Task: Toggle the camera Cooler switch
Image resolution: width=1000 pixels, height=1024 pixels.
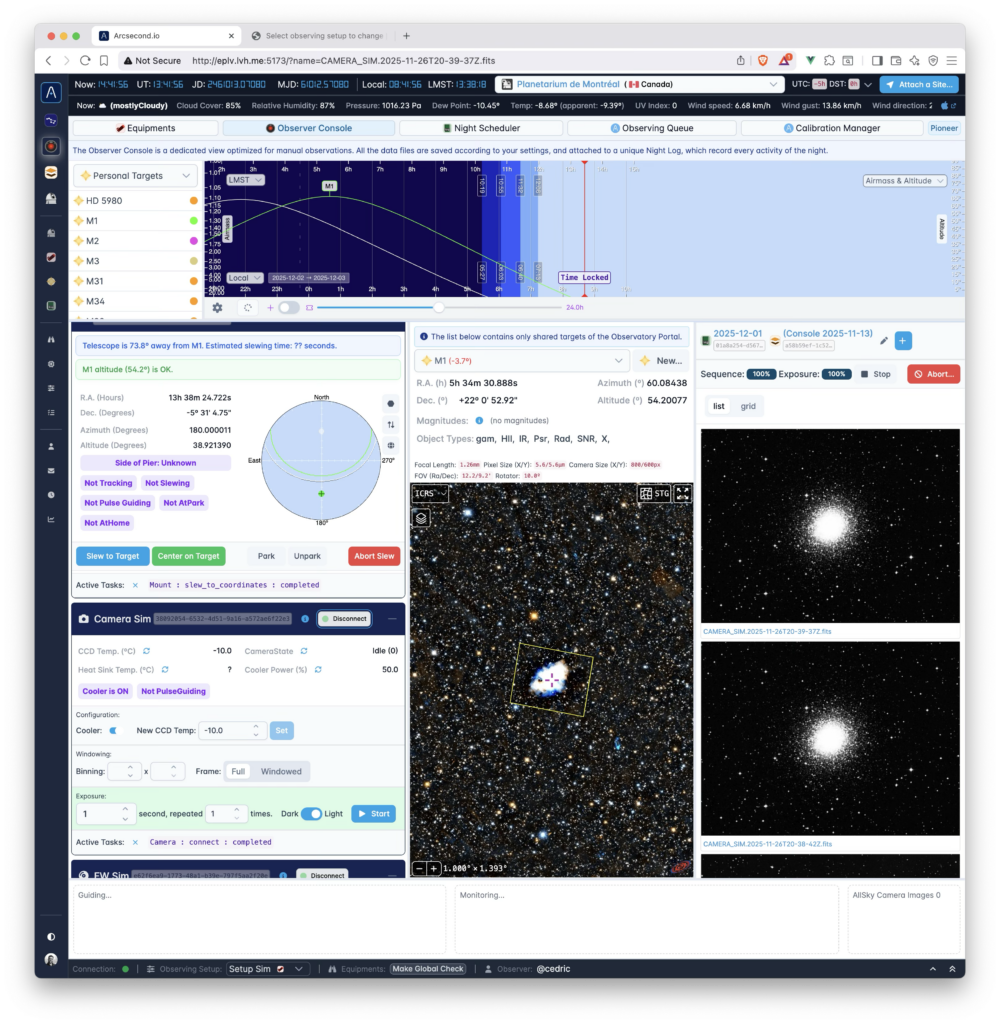Action: tap(113, 731)
